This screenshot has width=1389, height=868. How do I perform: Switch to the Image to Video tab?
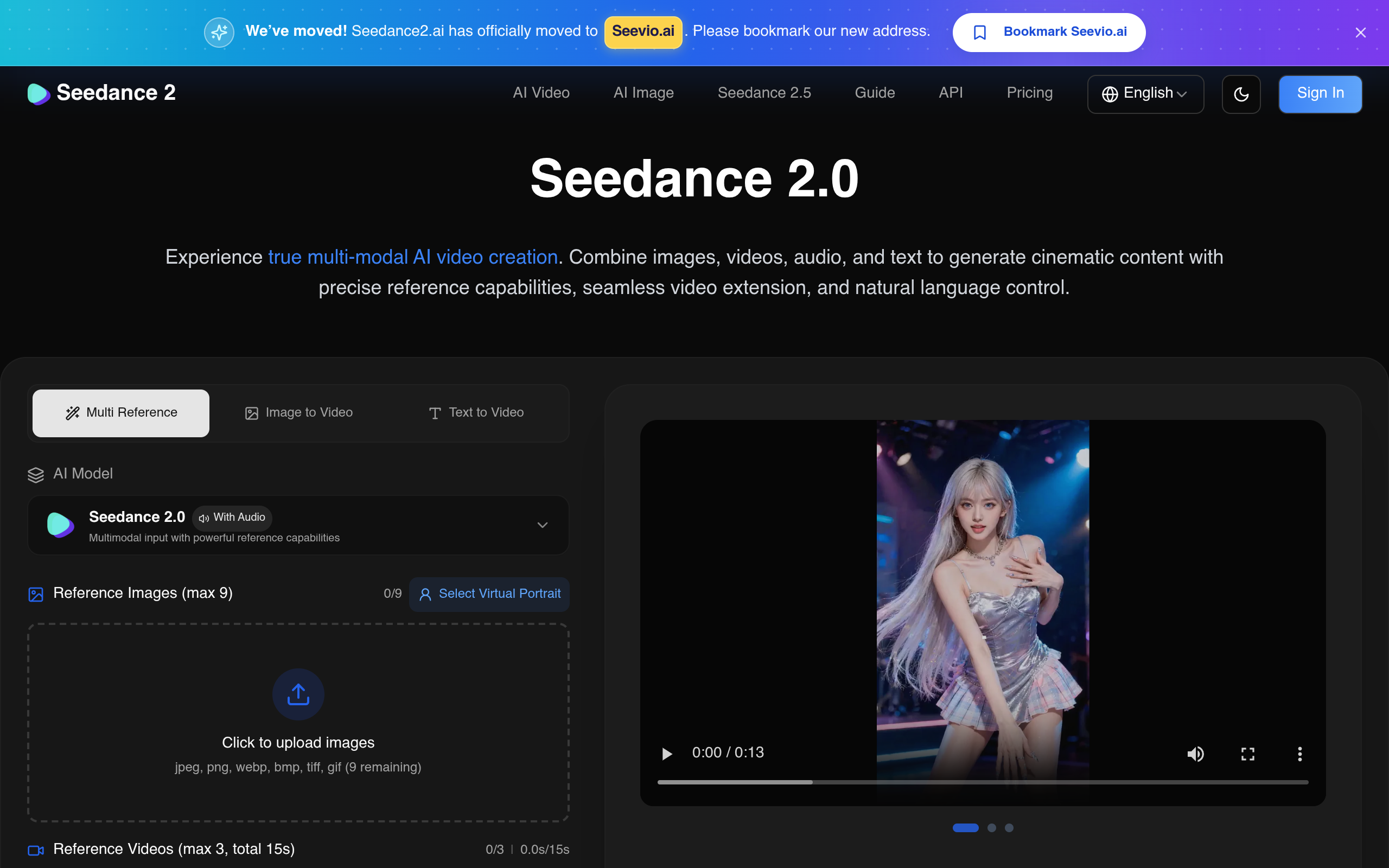click(298, 413)
